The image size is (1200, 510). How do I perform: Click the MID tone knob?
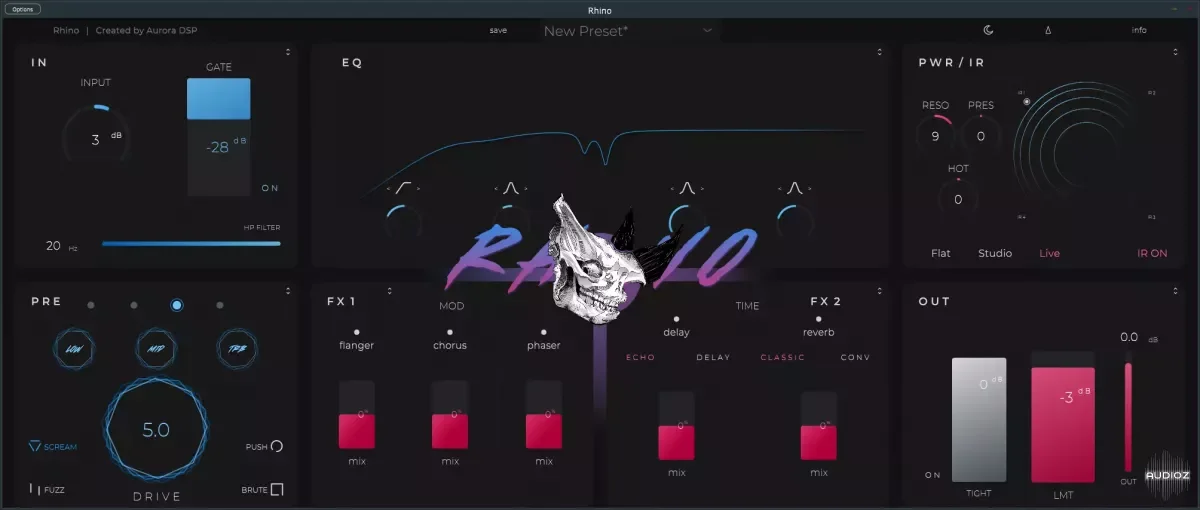[156, 350]
